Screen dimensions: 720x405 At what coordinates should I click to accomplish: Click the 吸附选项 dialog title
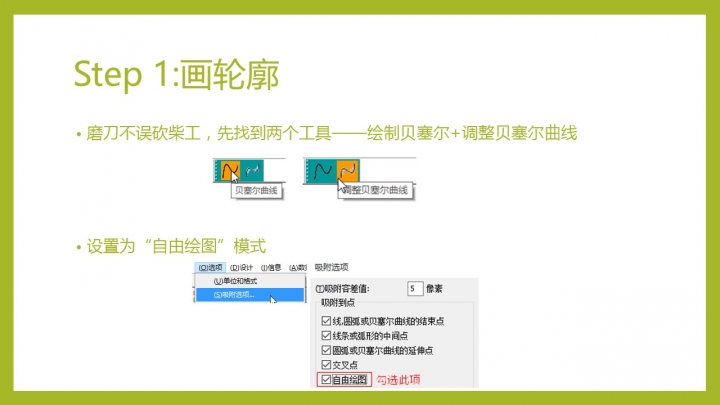[331, 267]
